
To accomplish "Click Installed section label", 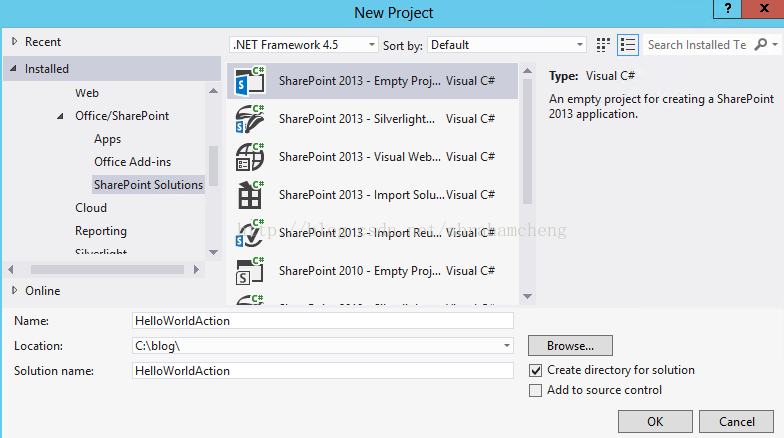I will pos(47,69).
